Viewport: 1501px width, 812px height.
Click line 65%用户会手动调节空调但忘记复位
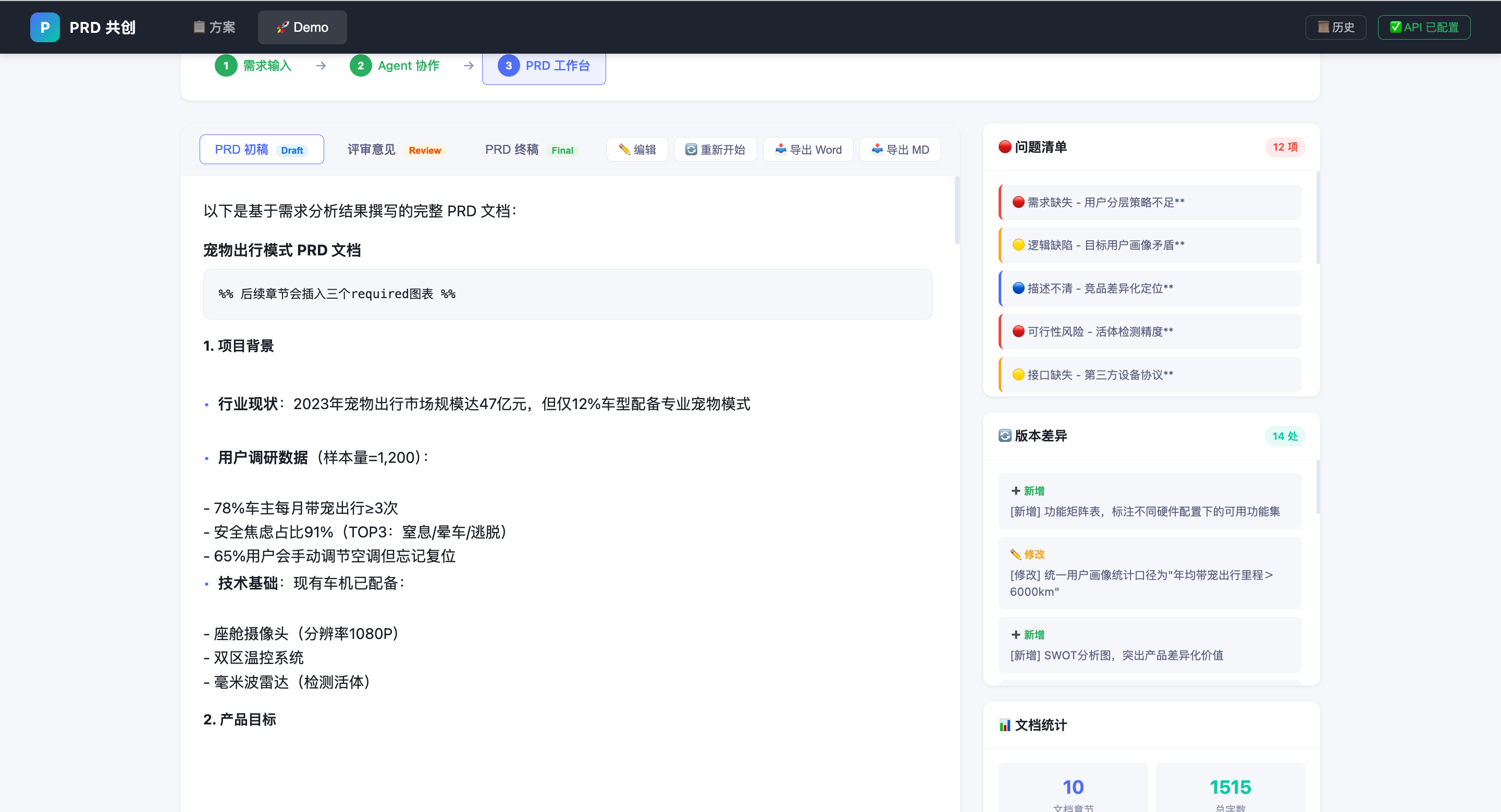(329, 556)
